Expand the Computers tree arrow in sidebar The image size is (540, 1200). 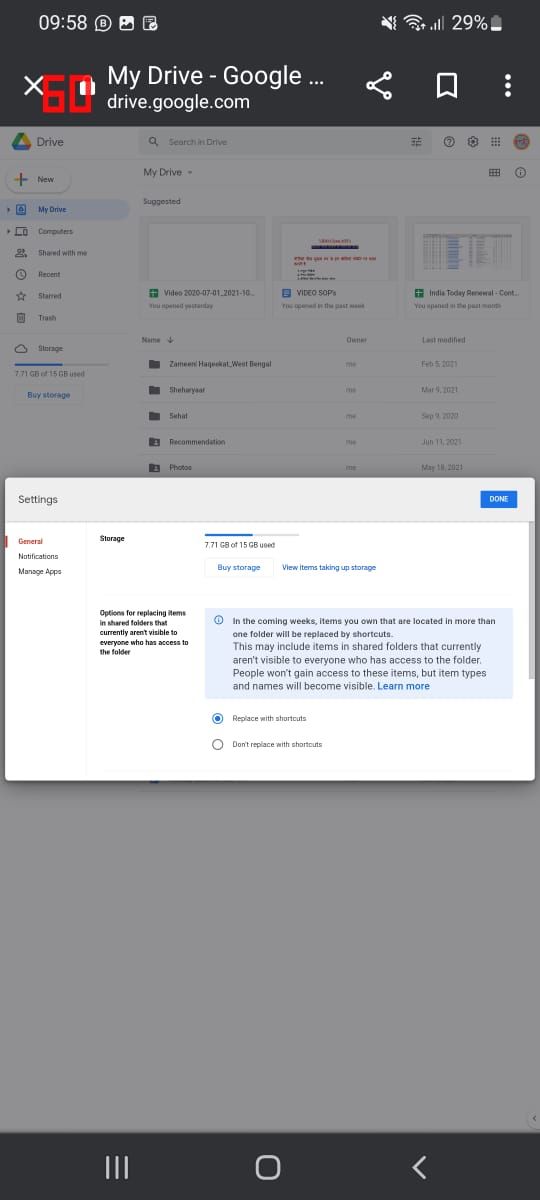tap(9, 231)
